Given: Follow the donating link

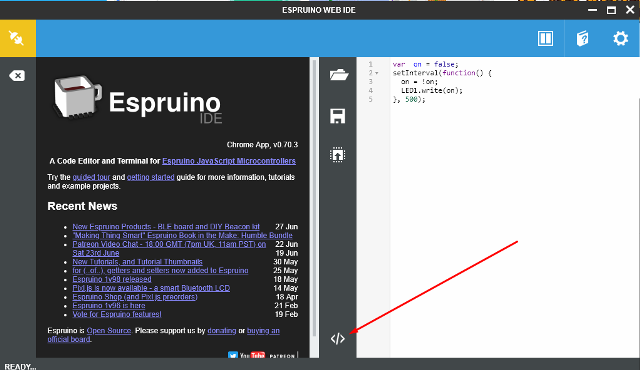Looking at the screenshot, I should [222, 330].
